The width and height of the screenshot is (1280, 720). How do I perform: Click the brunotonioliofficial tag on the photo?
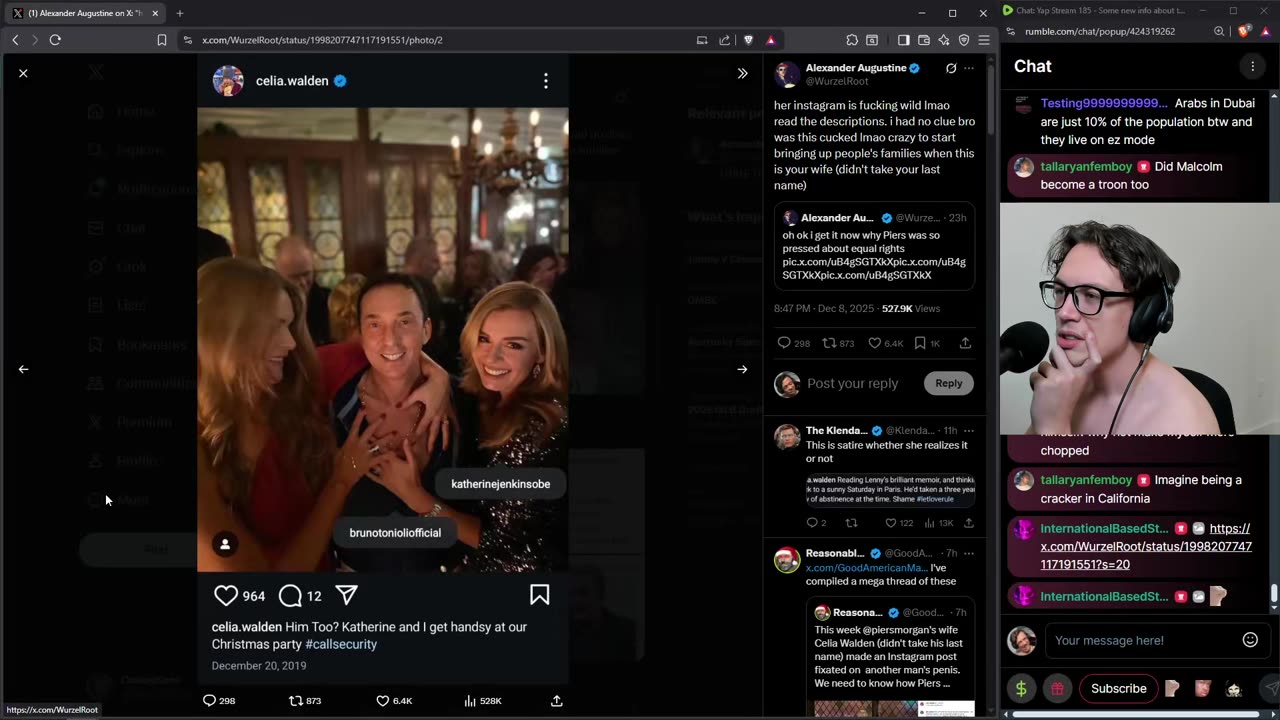pyautogui.click(x=395, y=533)
